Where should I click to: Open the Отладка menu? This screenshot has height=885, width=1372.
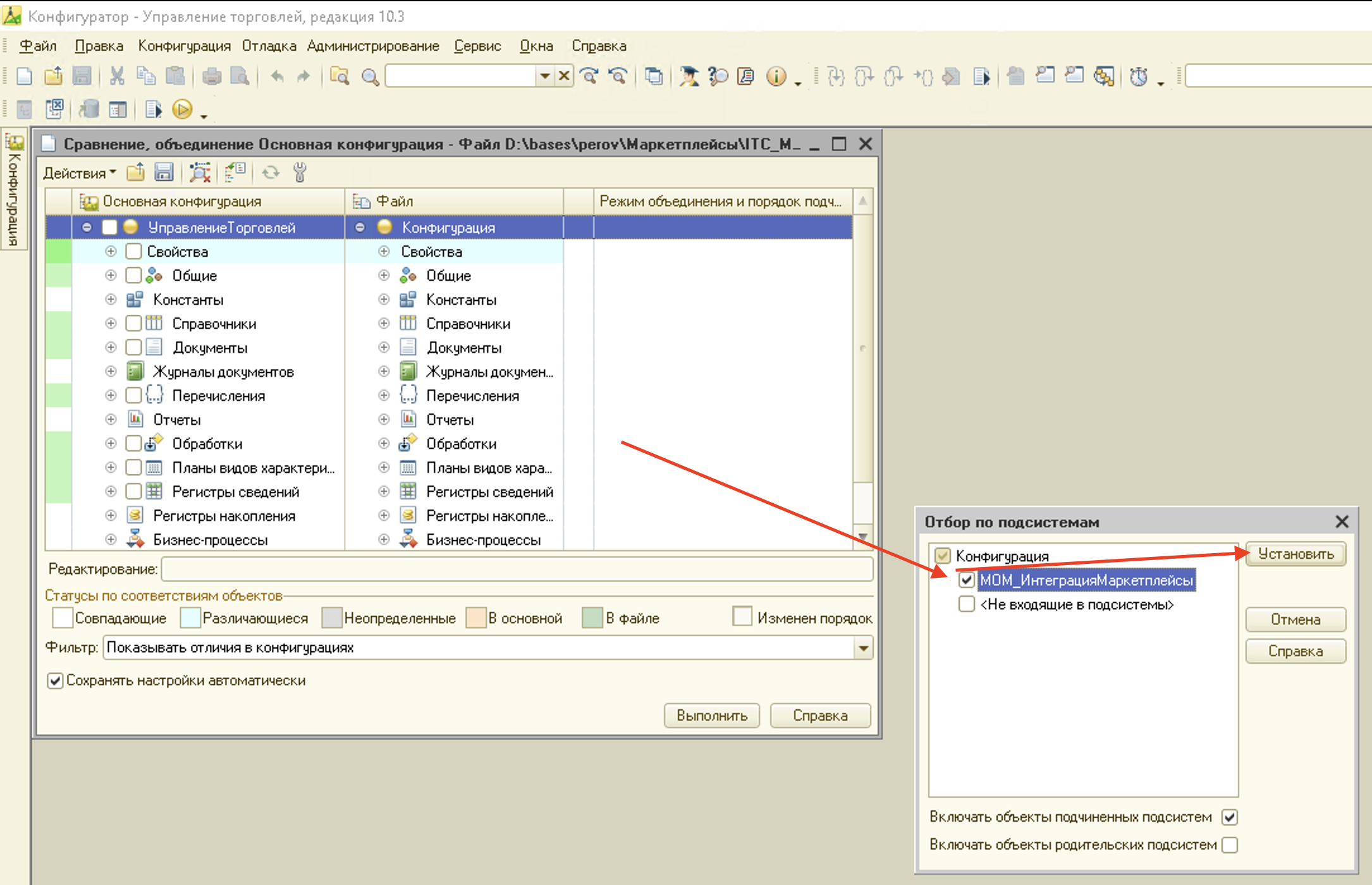click(x=269, y=46)
